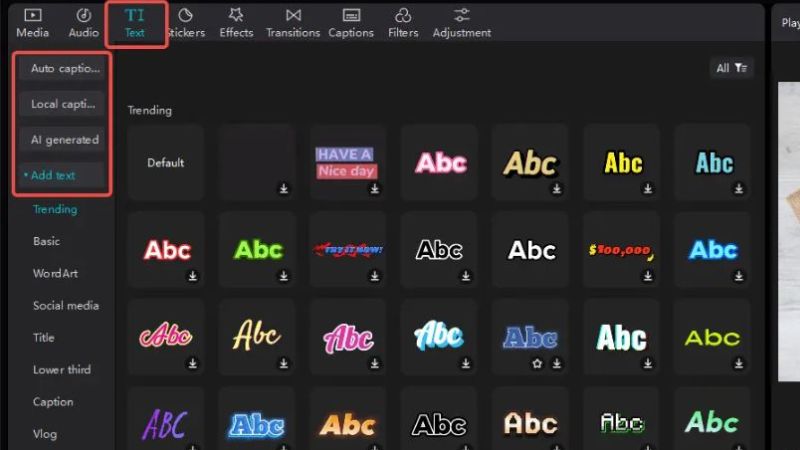Select the Text tab
The image size is (800, 450).
(135, 23)
